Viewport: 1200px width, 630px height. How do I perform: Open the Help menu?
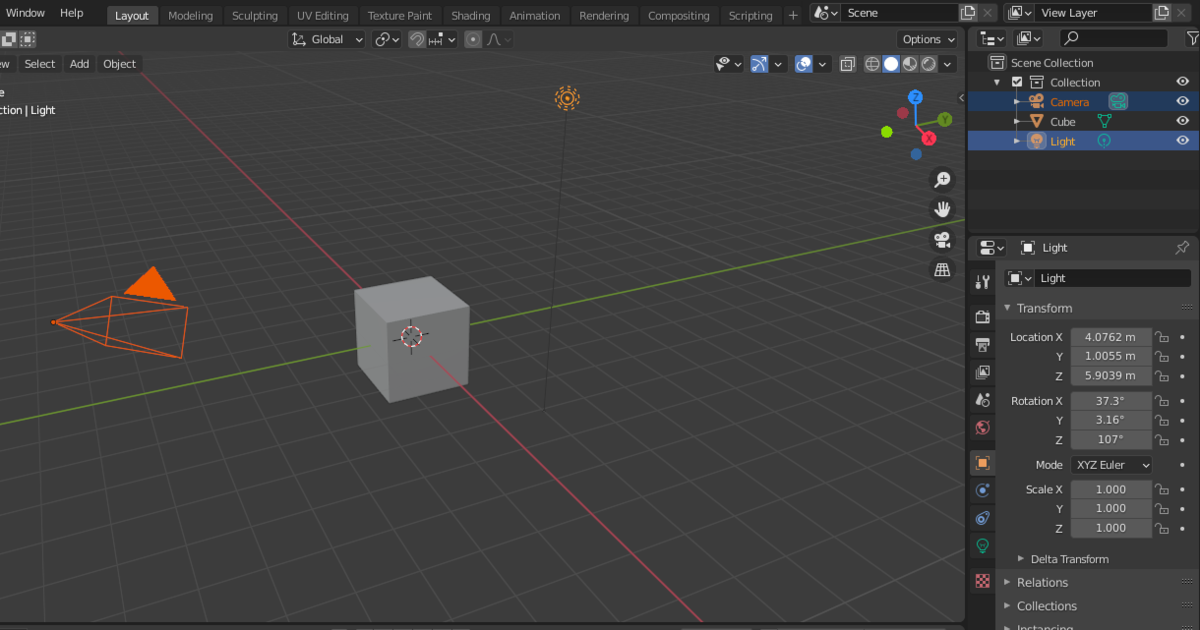72,13
